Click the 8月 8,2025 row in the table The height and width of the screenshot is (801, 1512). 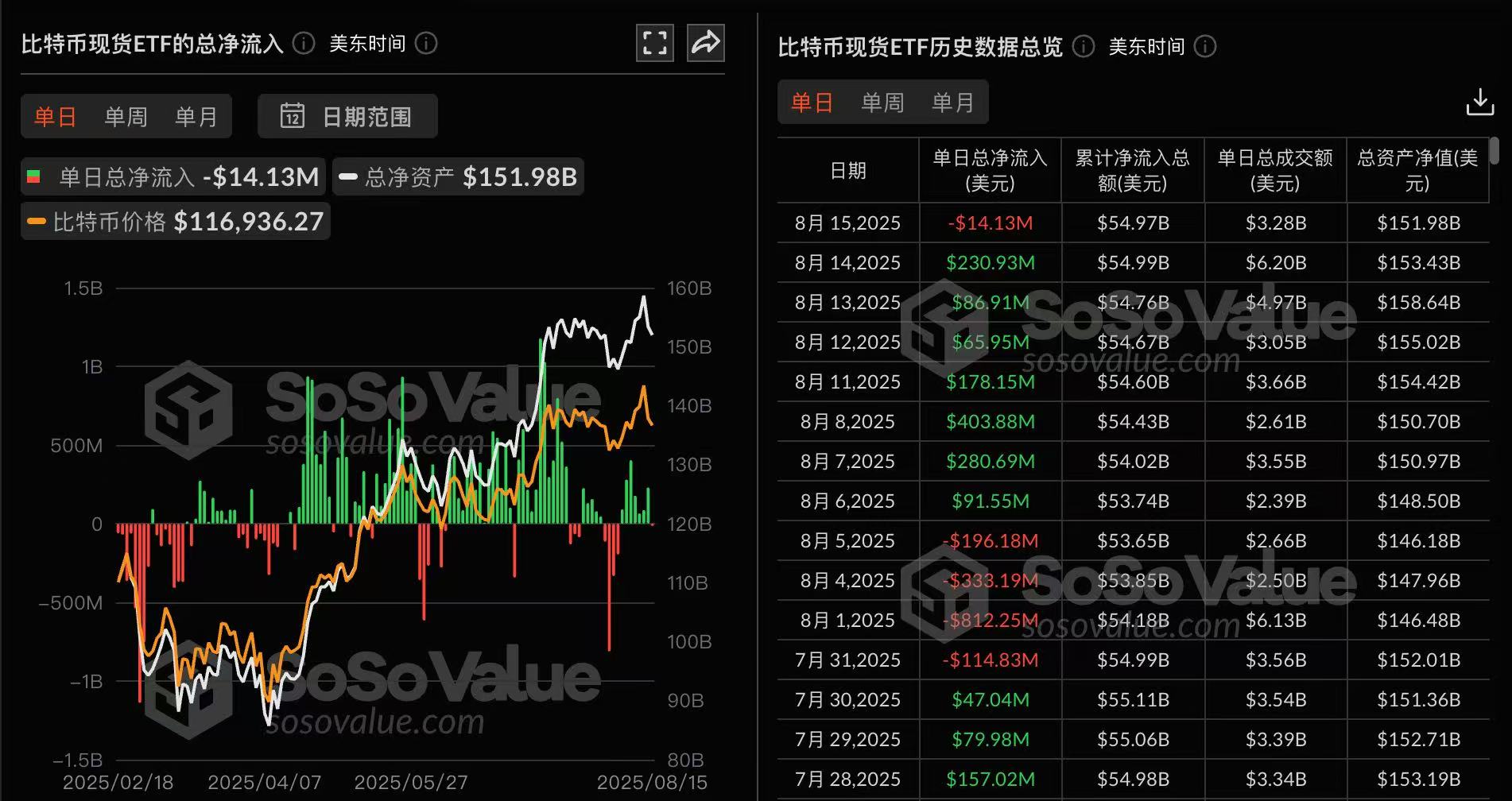click(847, 421)
